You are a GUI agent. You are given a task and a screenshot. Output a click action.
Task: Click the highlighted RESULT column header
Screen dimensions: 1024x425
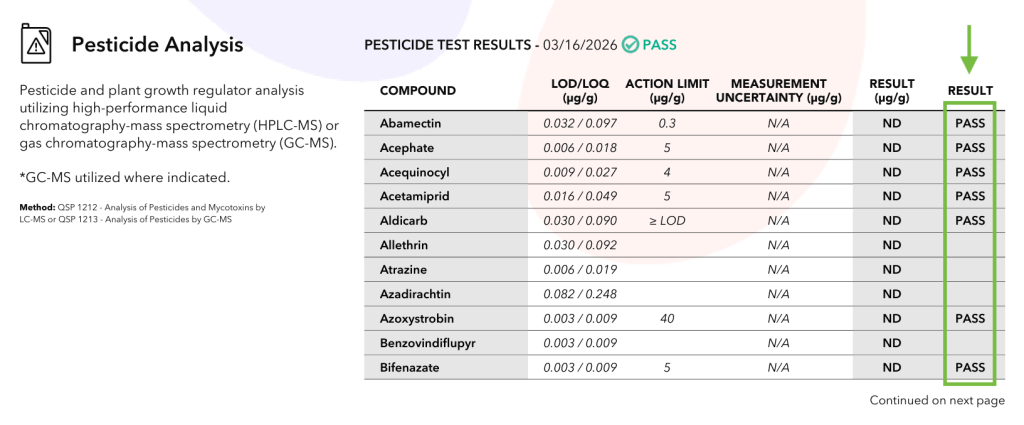970,91
